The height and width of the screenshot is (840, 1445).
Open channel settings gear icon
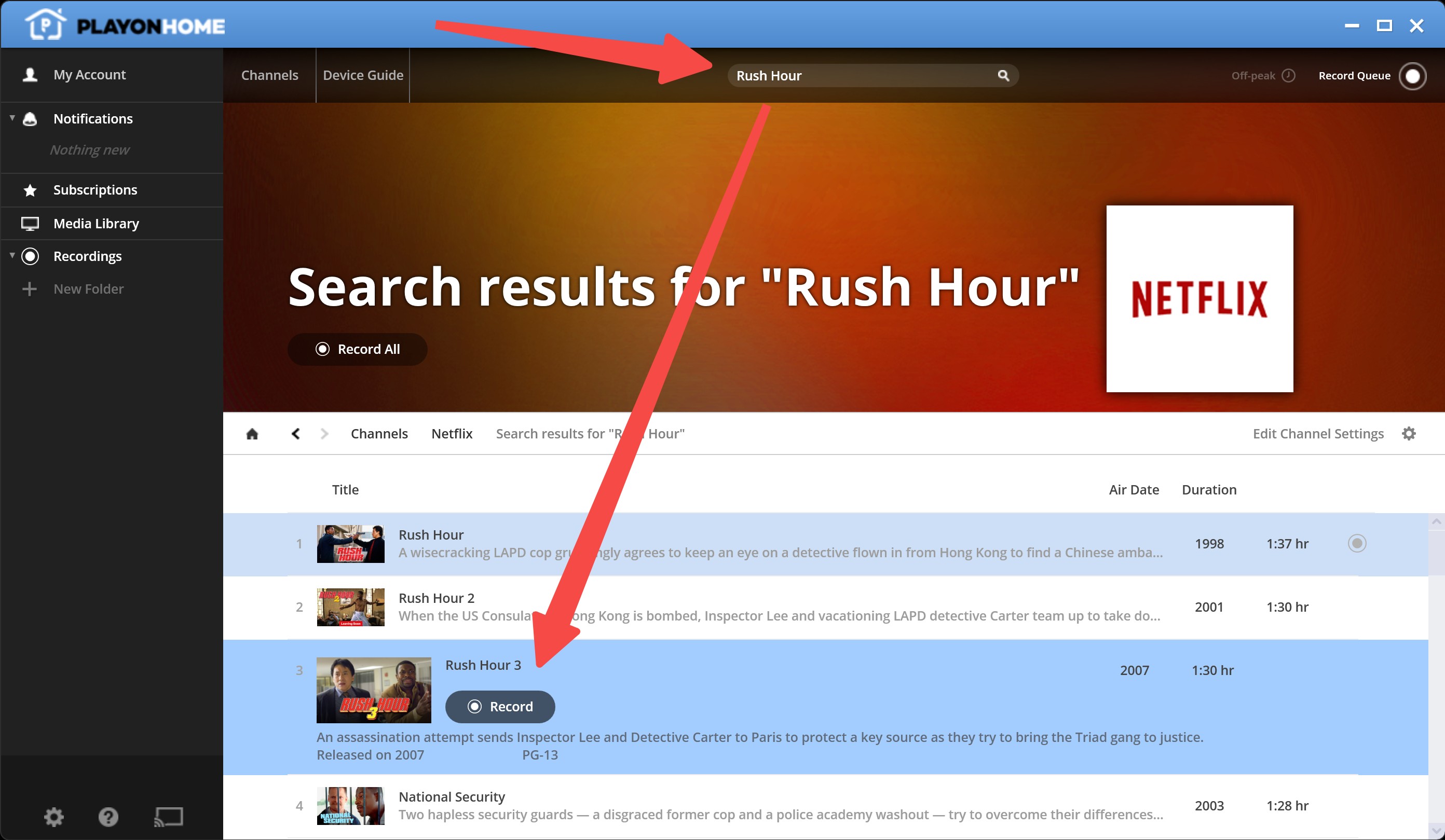[1409, 433]
